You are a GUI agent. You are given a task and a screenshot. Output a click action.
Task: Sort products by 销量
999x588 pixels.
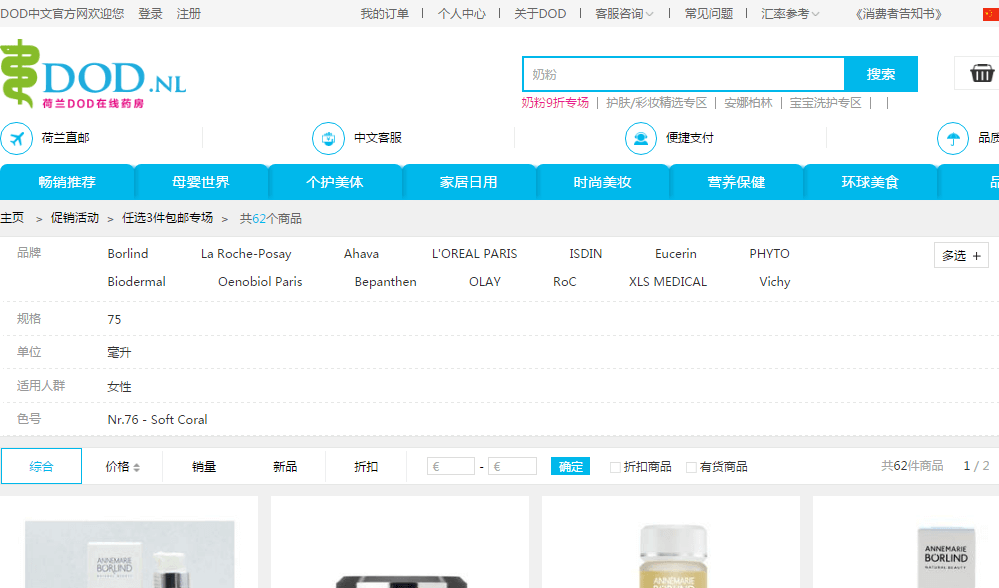click(204, 467)
